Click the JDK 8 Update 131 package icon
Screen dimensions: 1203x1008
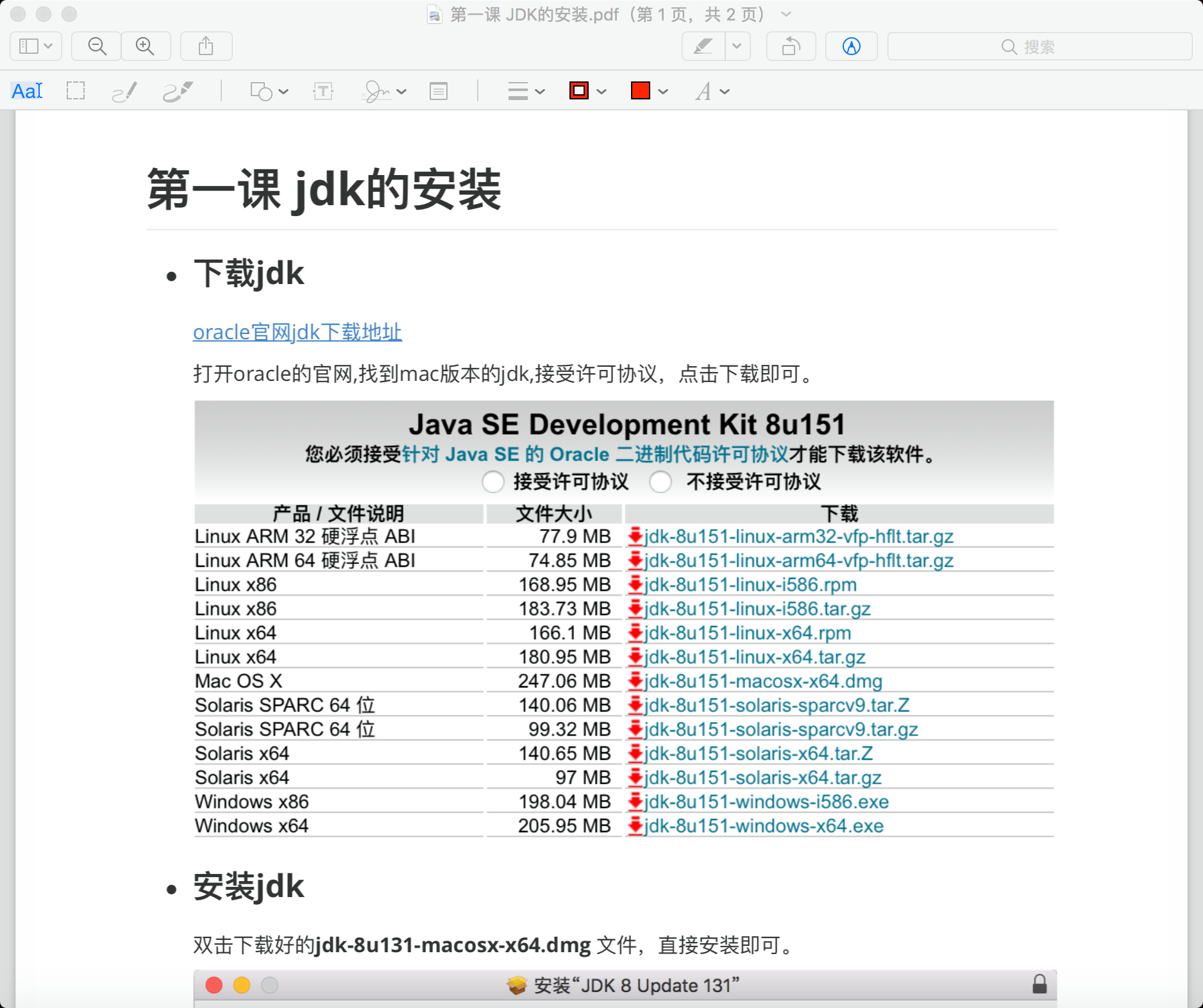516,985
